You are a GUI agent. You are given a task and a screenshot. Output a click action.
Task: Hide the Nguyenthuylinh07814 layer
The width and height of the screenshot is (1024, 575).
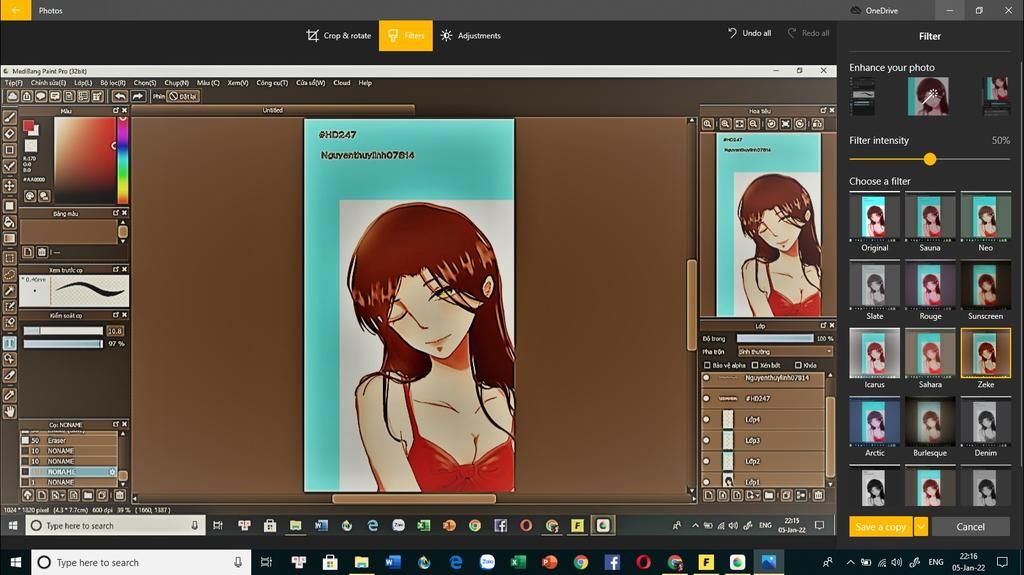pyautogui.click(x=706, y=378)
